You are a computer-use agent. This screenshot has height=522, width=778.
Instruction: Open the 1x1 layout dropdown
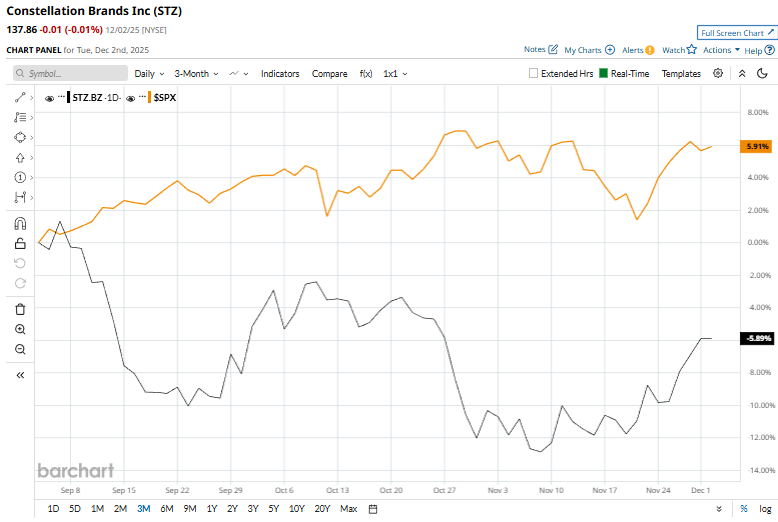pyautogui.click(x=395, y=73)
